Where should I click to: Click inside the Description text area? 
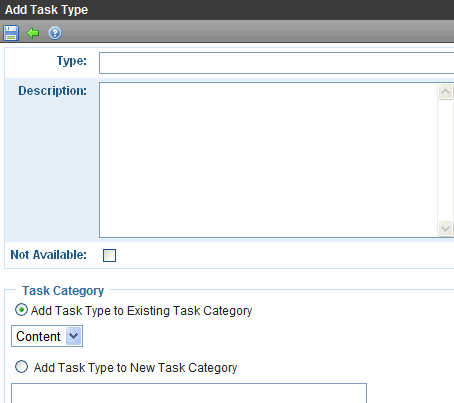(x=268, y=160)
